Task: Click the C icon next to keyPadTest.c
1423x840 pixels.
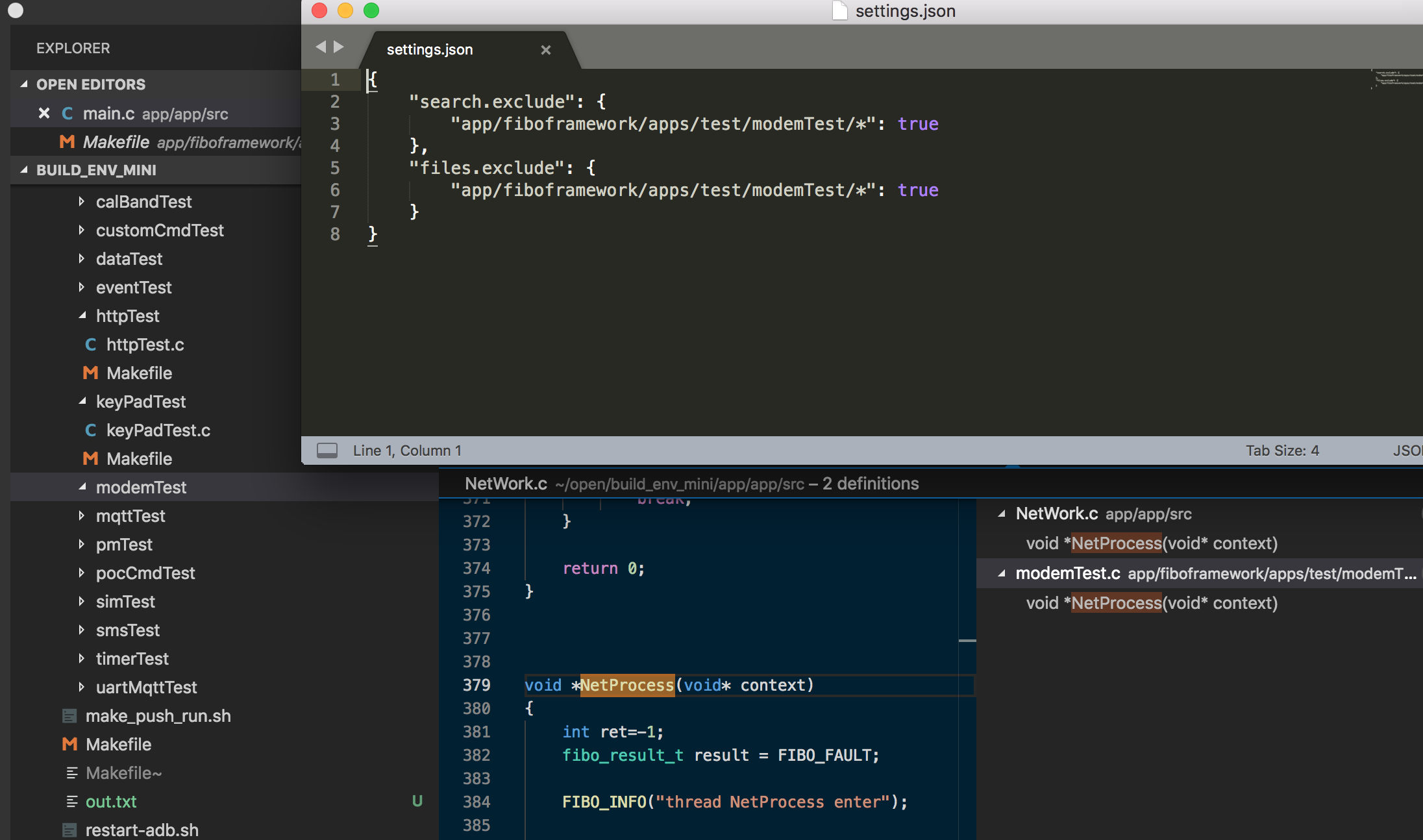Action: coord(91,430)
